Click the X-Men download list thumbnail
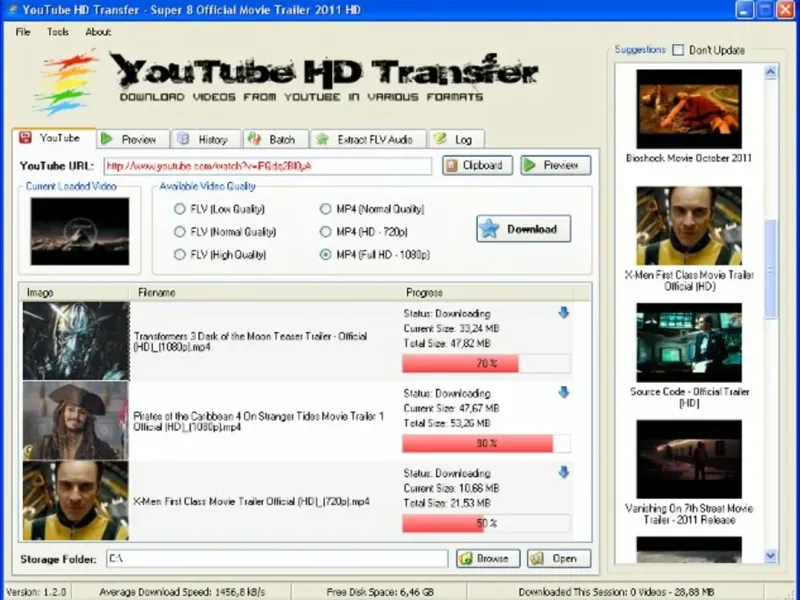Image resolution: width=800 pixels, height=600 pixels. tap(76, 501)
